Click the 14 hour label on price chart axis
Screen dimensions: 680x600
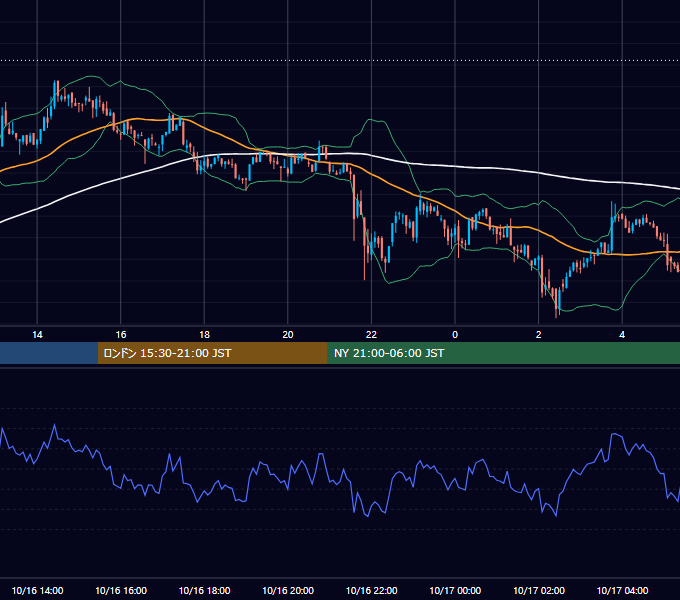(37, 335)
